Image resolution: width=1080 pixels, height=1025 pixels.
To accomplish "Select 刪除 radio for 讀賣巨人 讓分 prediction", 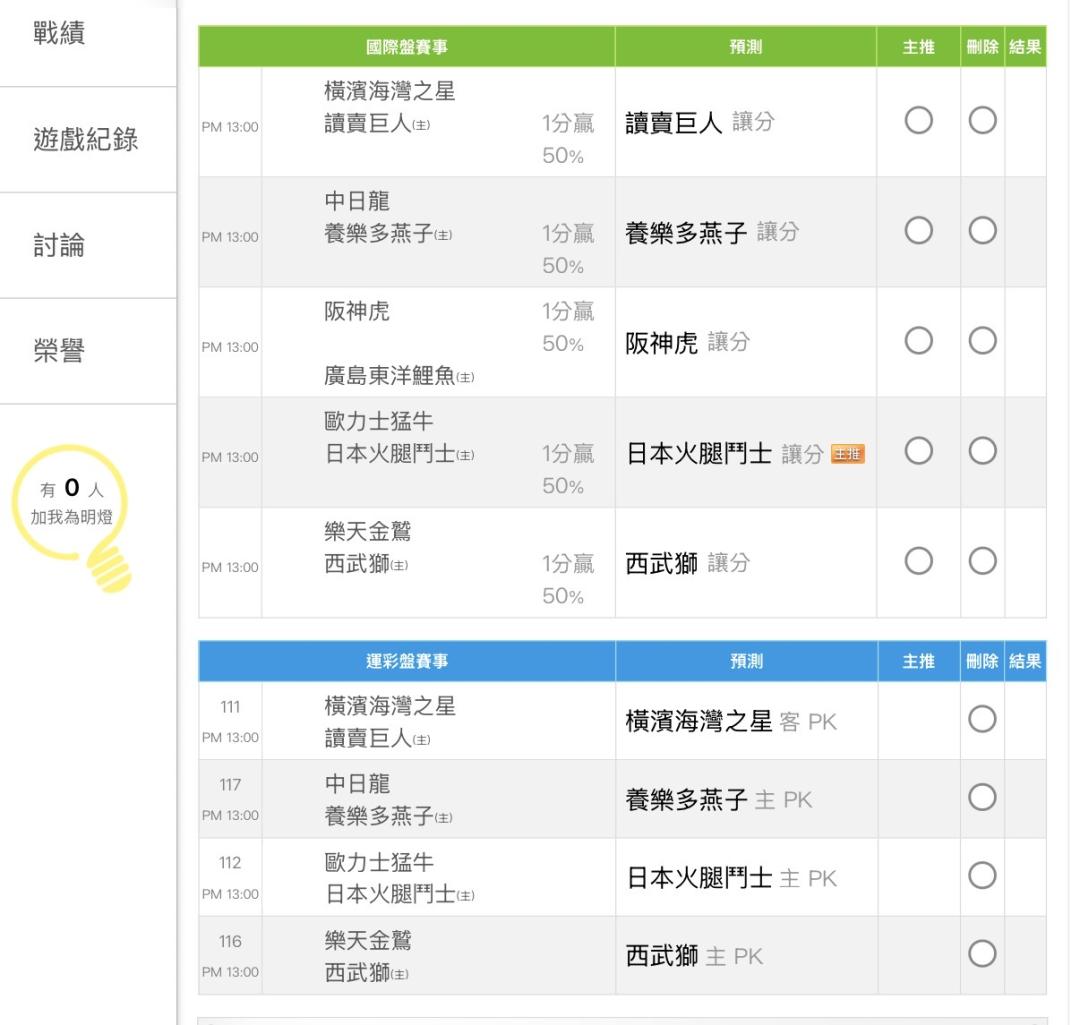I will (982, 121).
